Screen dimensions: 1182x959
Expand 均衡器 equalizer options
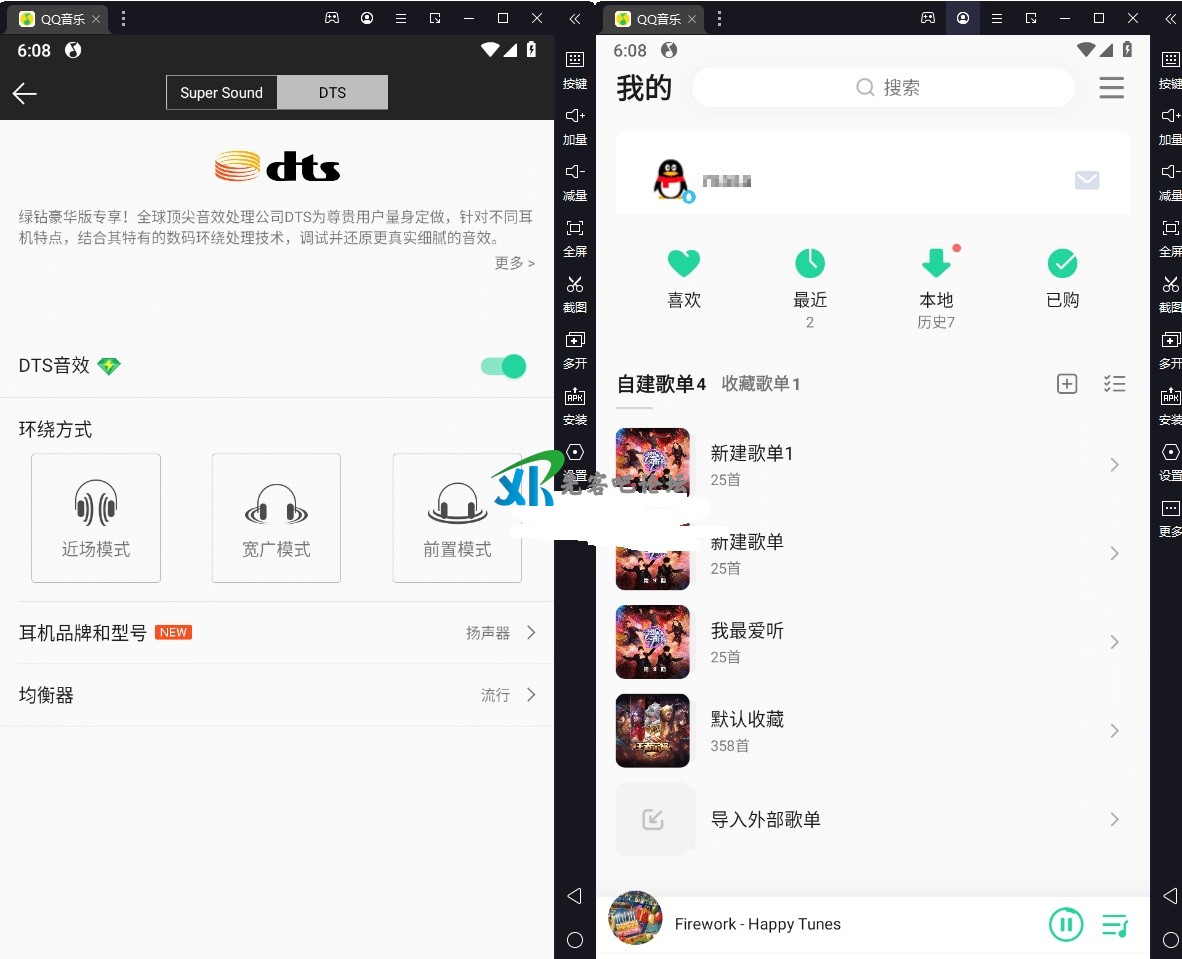pos(277,695)
